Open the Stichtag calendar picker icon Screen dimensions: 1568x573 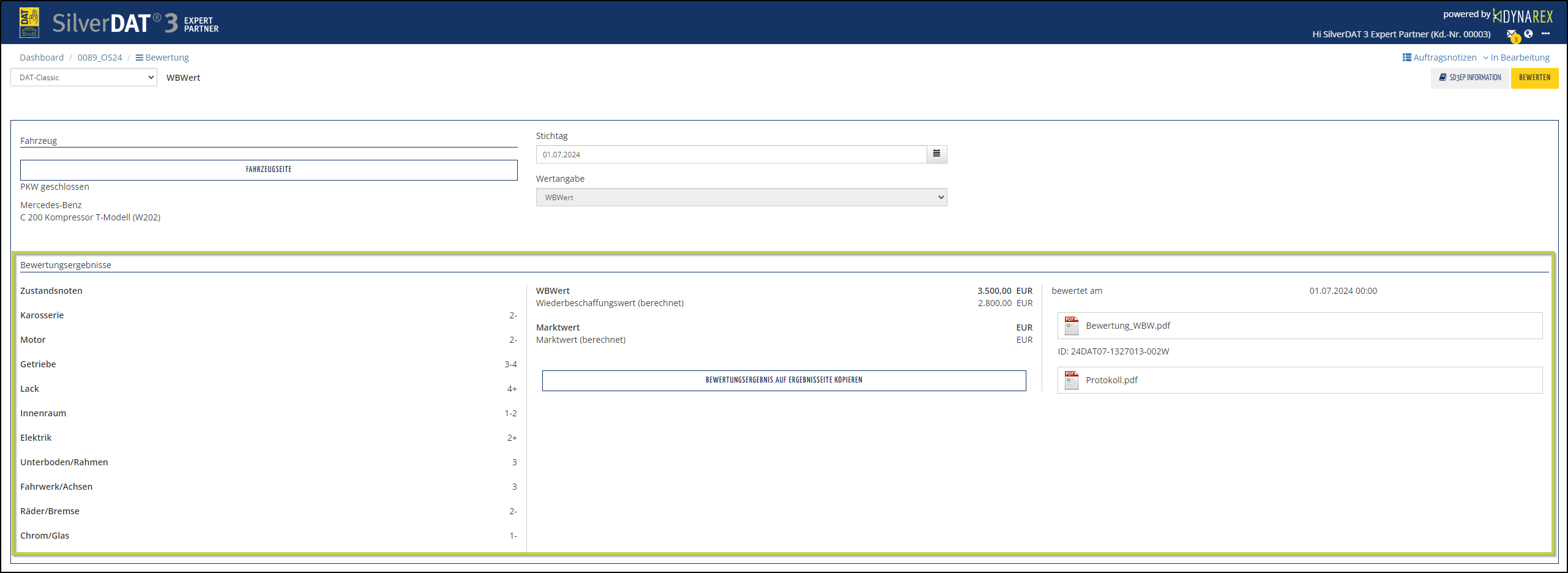pyautogui.click(x=936, y=154)
